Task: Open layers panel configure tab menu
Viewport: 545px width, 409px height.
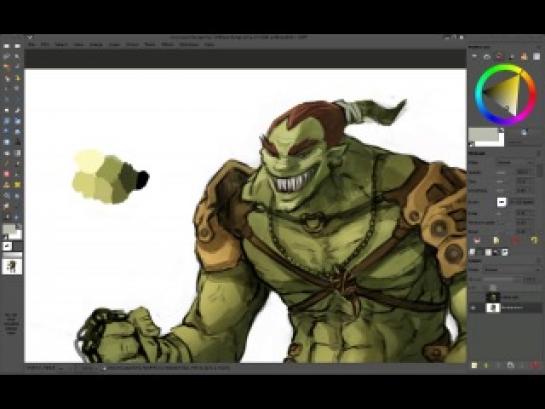Action: point(539,260)
